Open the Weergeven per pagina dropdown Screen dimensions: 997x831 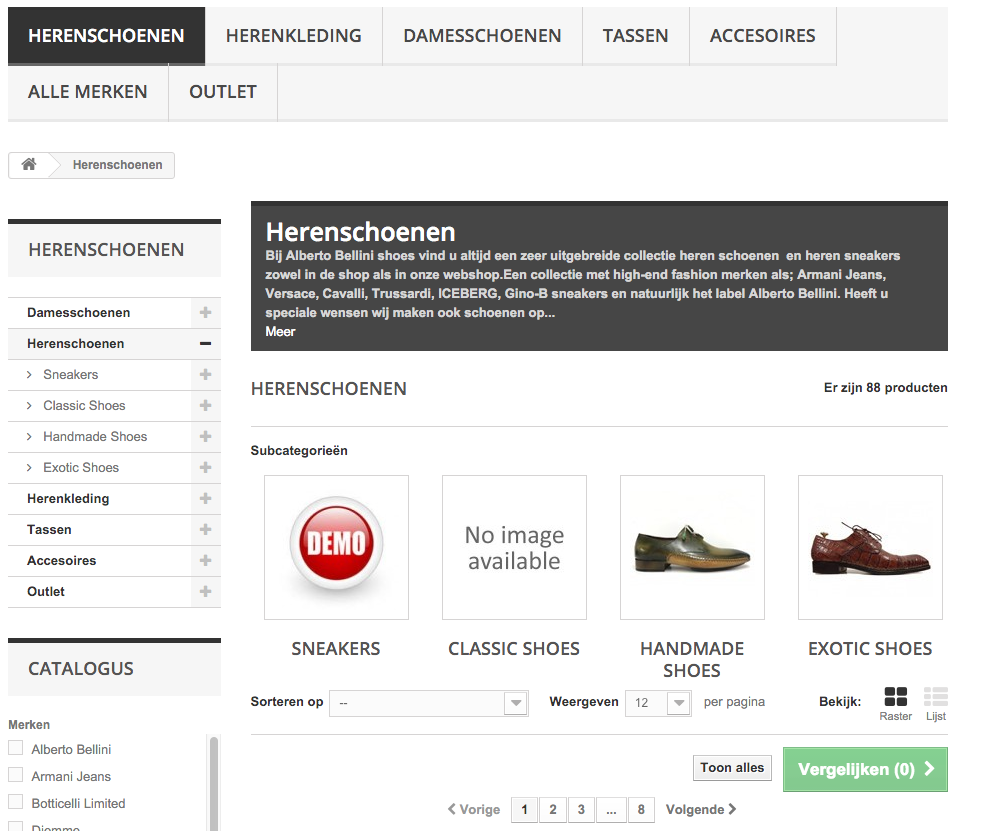pos(658,703)
